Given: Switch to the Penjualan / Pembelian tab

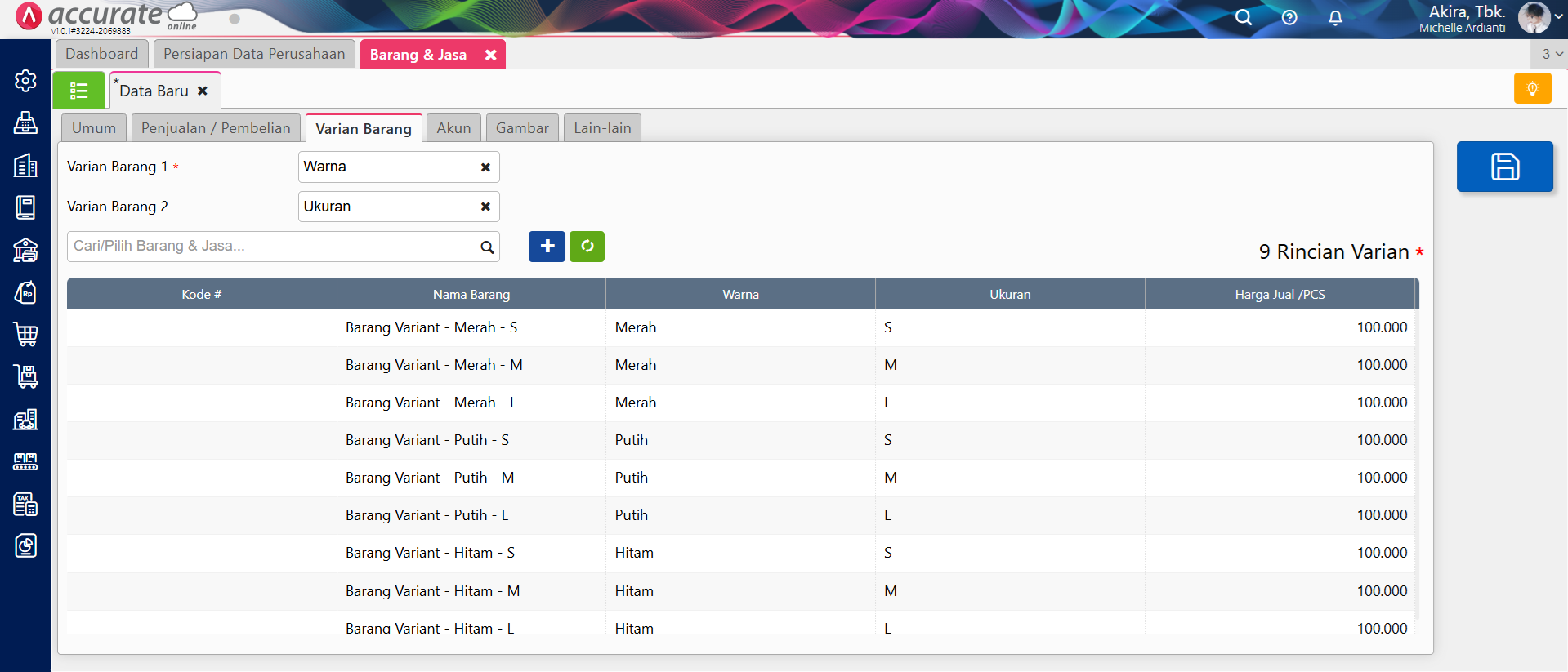Looking at the screenshot, I should click(x=216, y=128).
